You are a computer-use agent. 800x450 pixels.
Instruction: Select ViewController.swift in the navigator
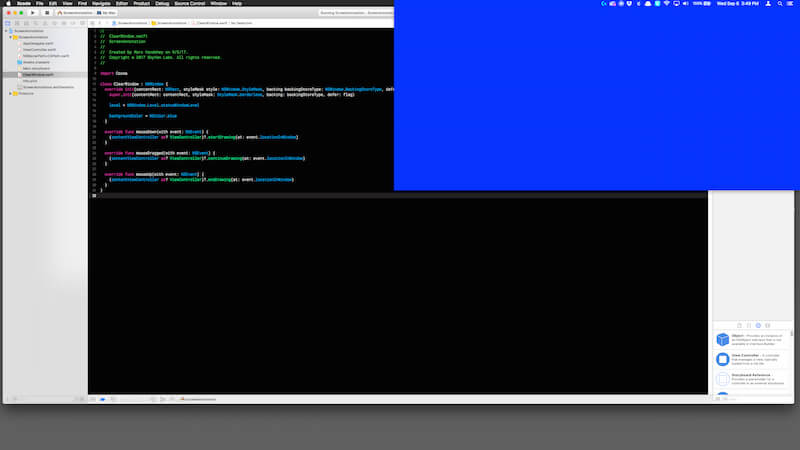39,49
